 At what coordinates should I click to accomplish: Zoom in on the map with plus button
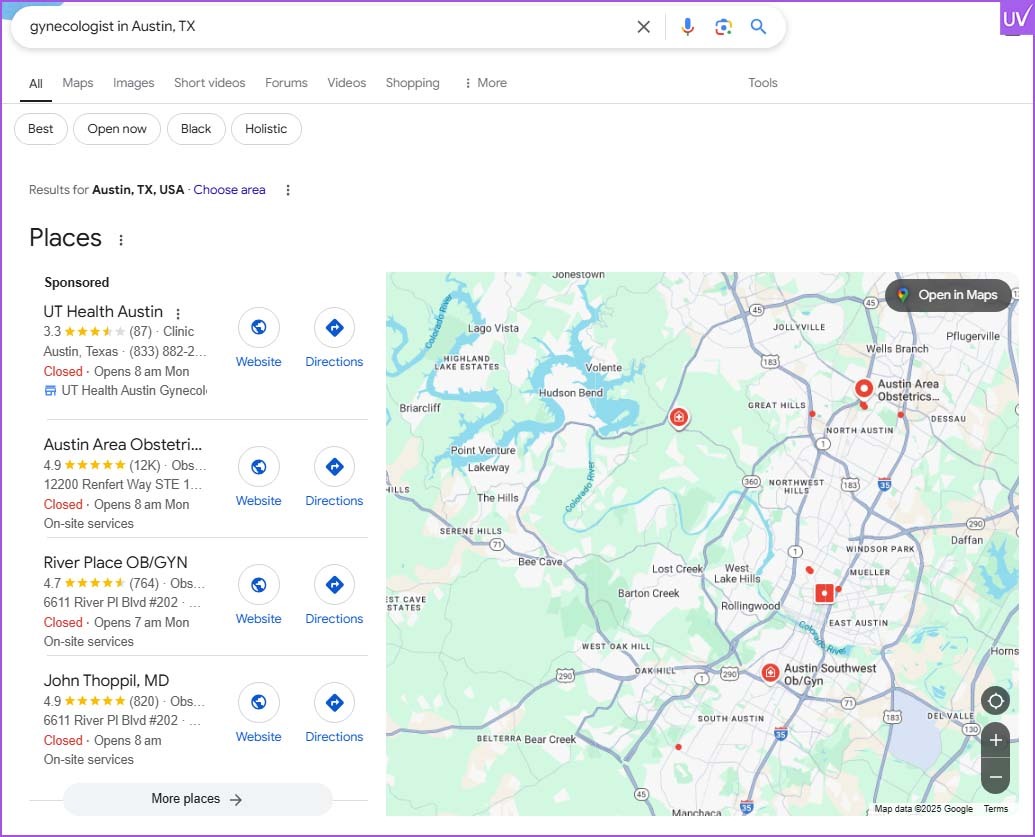coord(995,741)
